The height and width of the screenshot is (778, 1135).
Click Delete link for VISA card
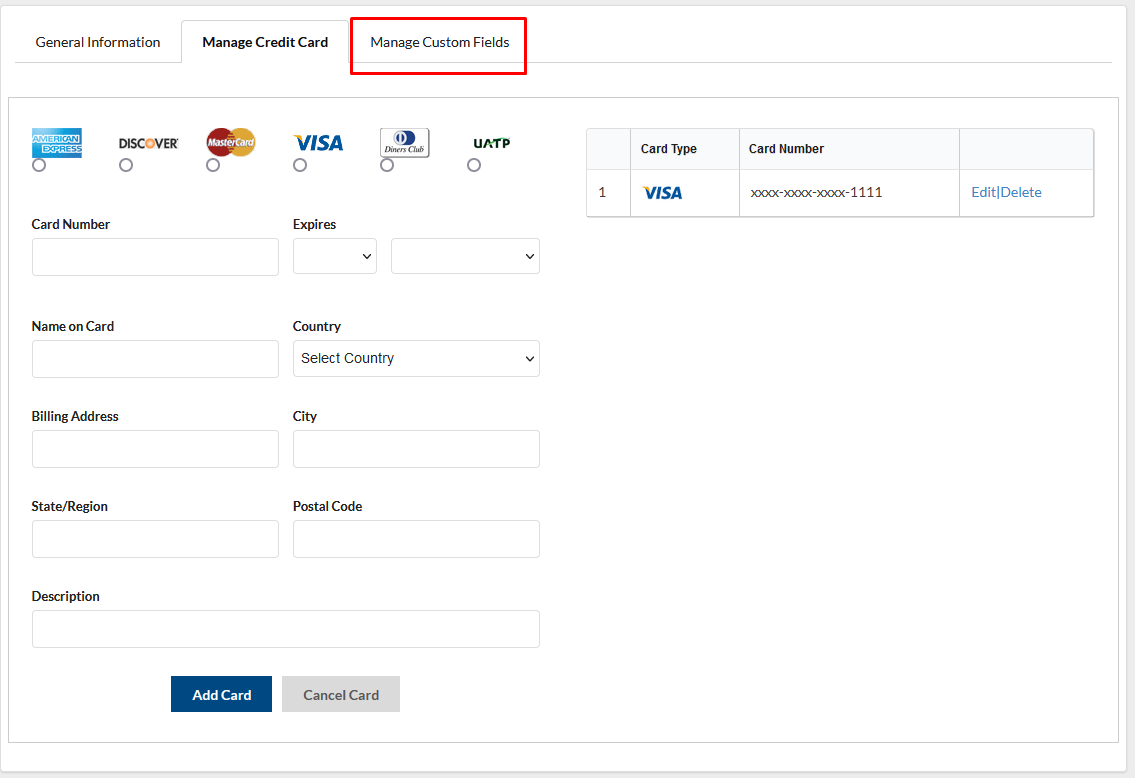1021,193
